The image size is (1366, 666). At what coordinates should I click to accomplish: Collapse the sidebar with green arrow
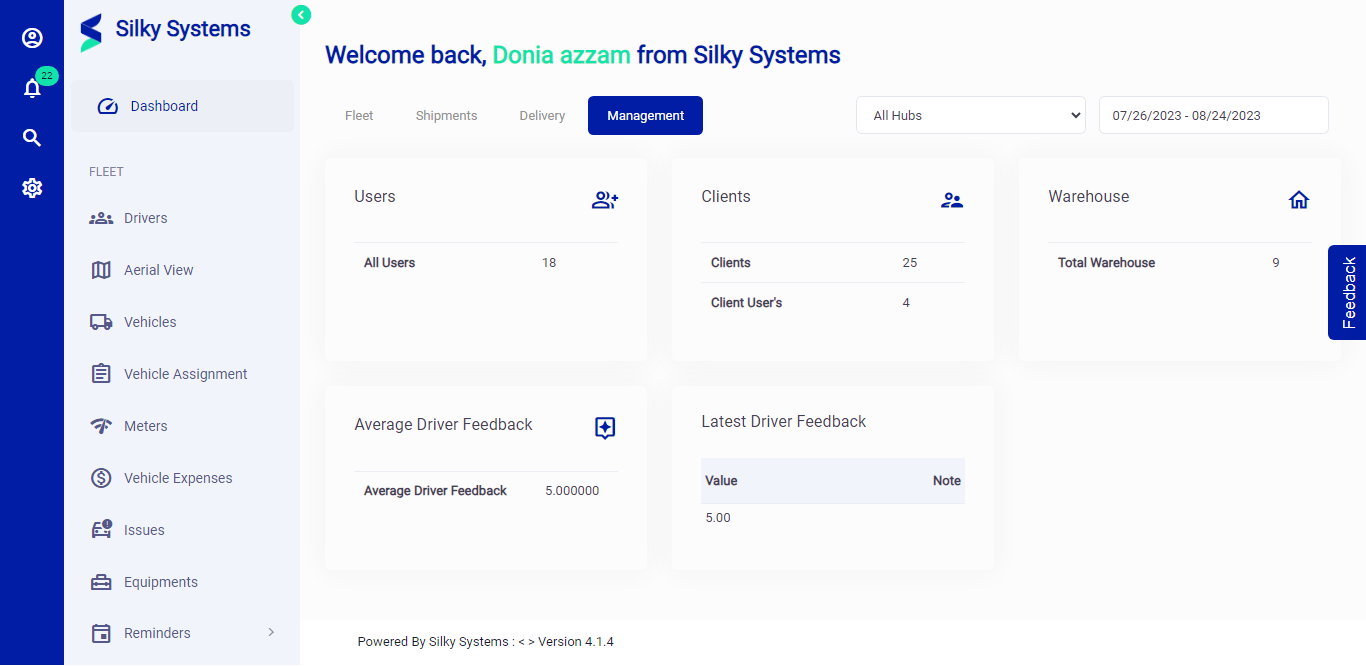[x=301, y=15]
